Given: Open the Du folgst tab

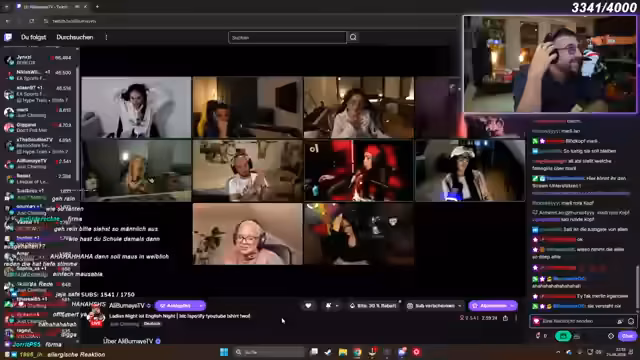Looking at the screenshot, I should (x=33, y=37).
